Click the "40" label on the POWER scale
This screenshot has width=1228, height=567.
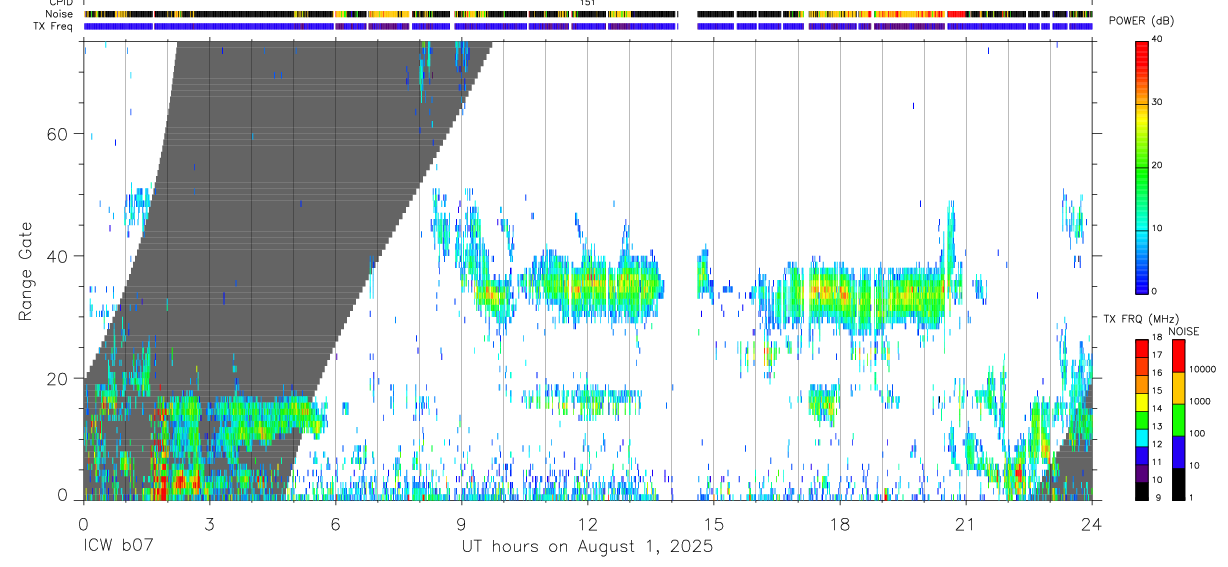(1158, 40)
